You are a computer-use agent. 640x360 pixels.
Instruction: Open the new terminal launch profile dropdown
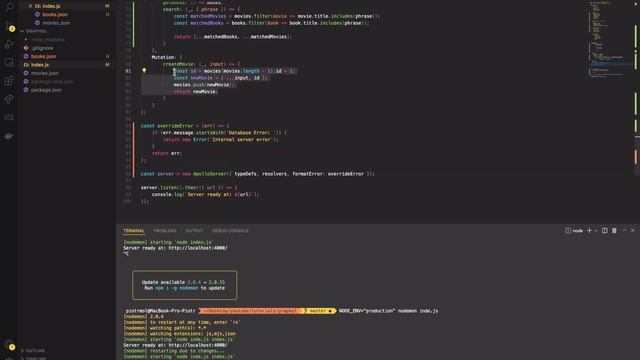coord(596,231)
